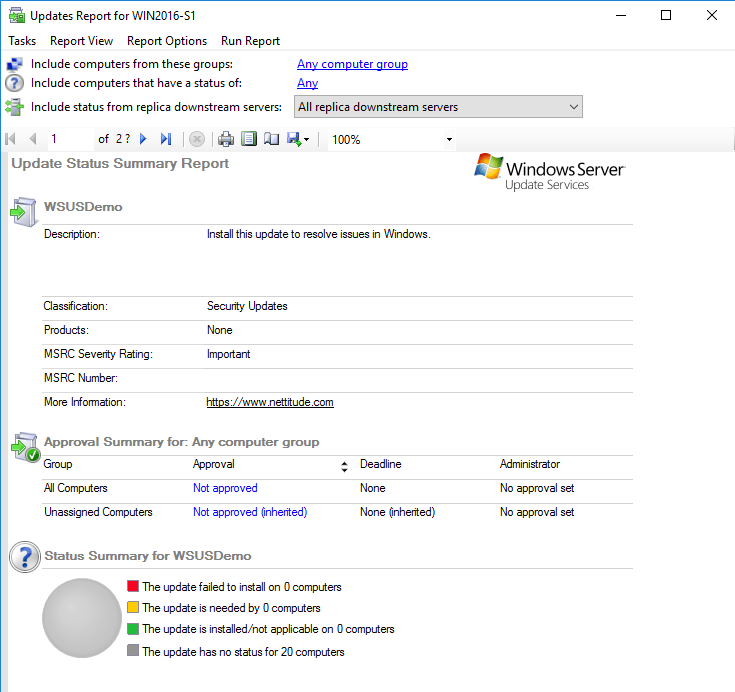Viewport: 735px width, 692px height.
Task: Go to previous report page
Action: (33, 139)
